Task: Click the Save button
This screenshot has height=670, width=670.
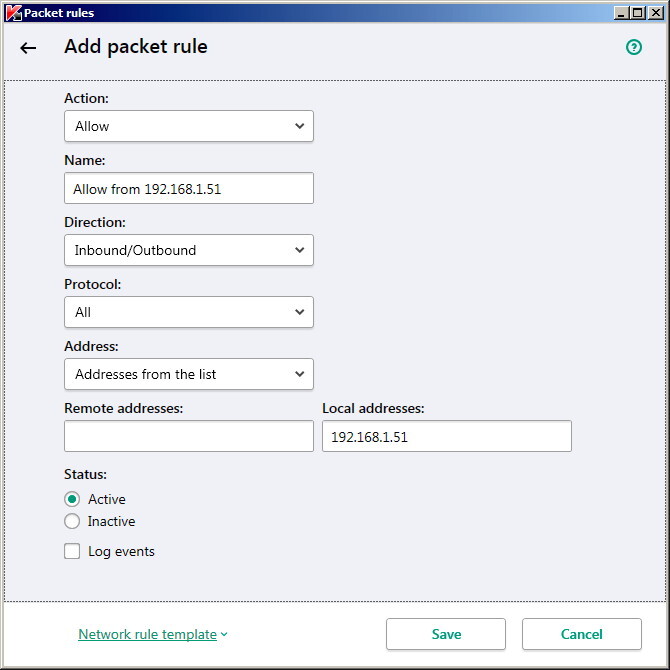Action: (446, 634)
